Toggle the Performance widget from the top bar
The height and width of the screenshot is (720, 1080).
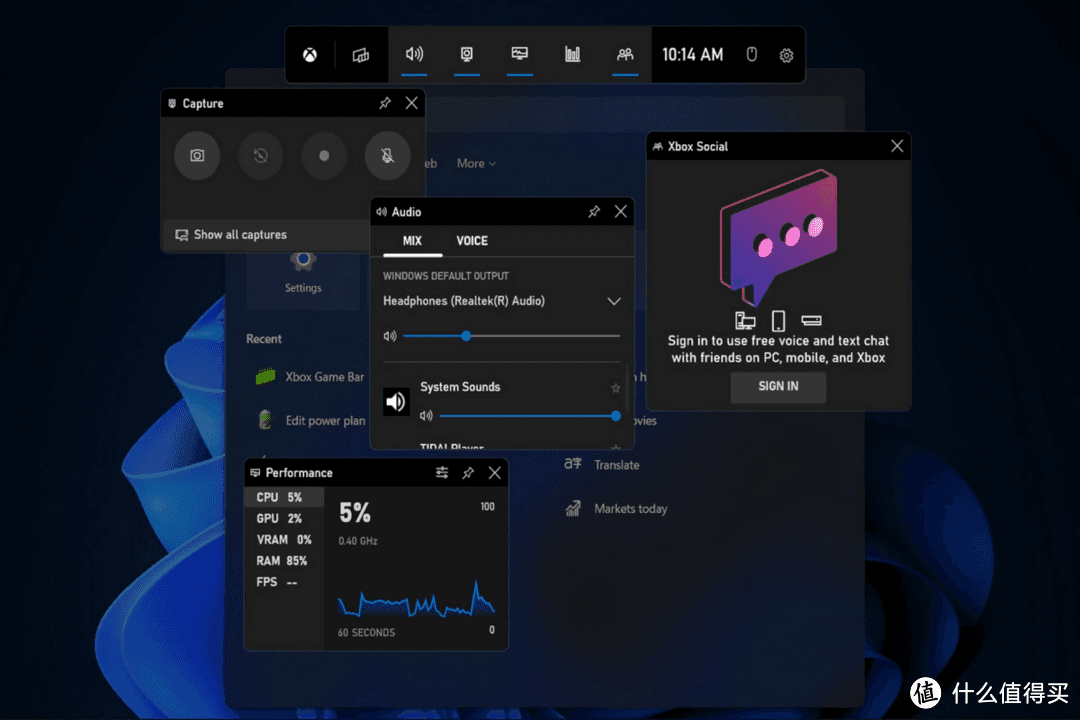[x=519, y=54]
